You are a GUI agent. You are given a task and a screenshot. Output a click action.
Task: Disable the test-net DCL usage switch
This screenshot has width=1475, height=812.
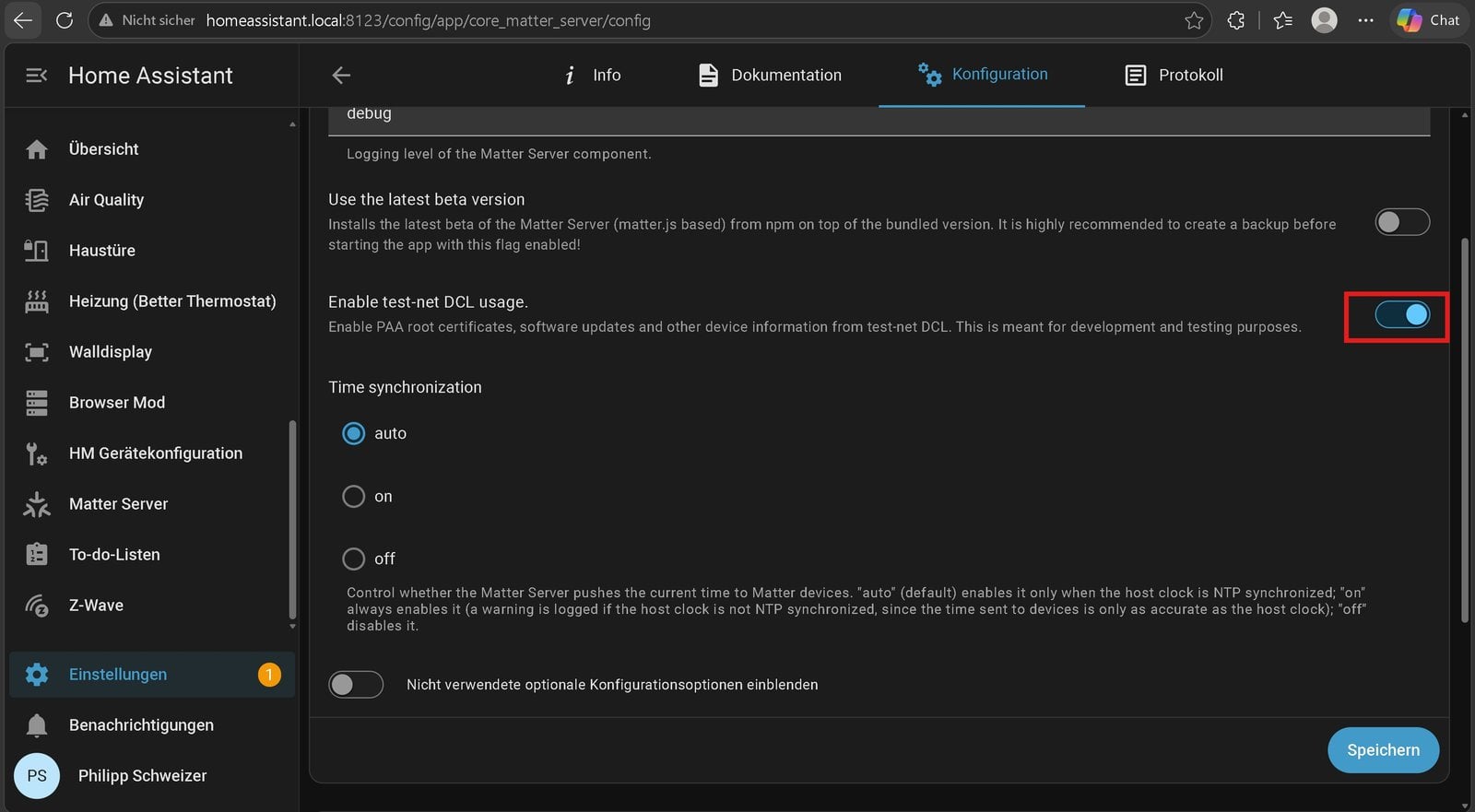click(x=1402, y=315)
